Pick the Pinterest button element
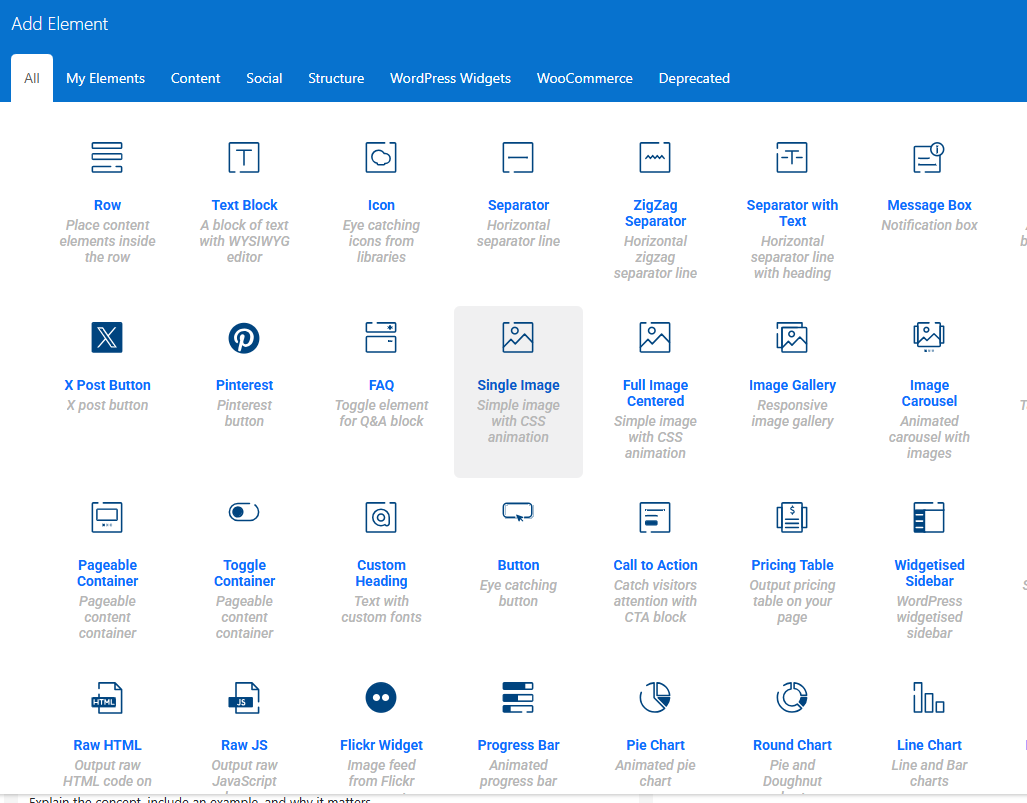 pyautogui.click(x=244, y=385)
